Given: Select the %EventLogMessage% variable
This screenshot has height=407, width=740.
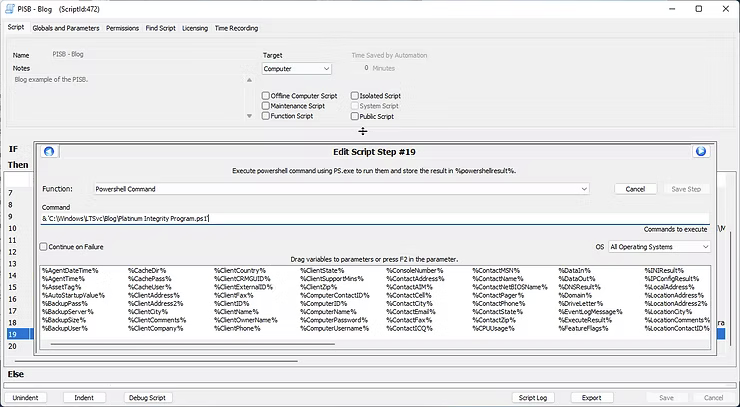Looking at the screenshot, I should point(590,312).
